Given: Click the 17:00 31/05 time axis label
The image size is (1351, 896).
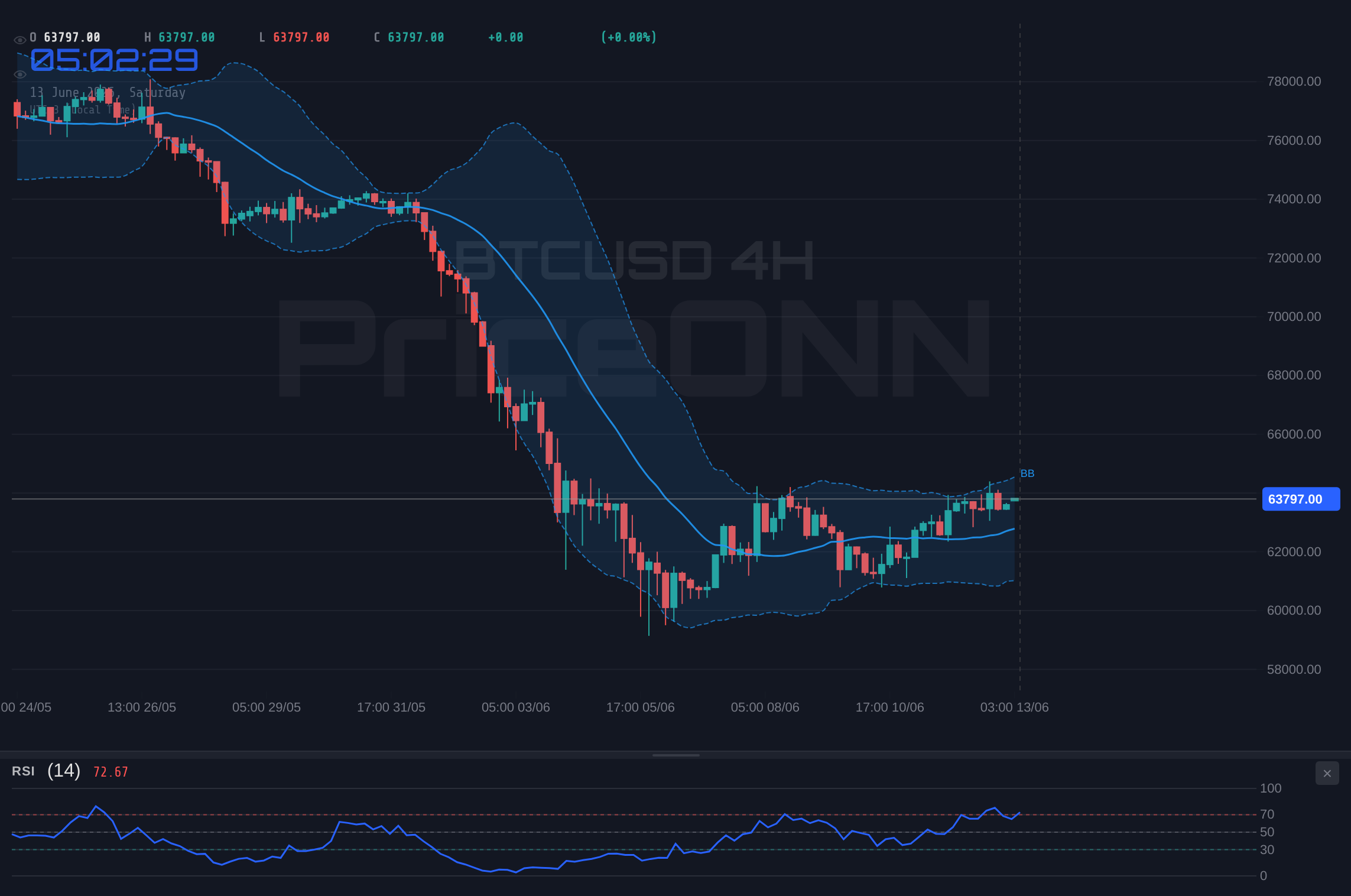Looking at the screenshot, I should pyautogui.click(x=391, y=707).
